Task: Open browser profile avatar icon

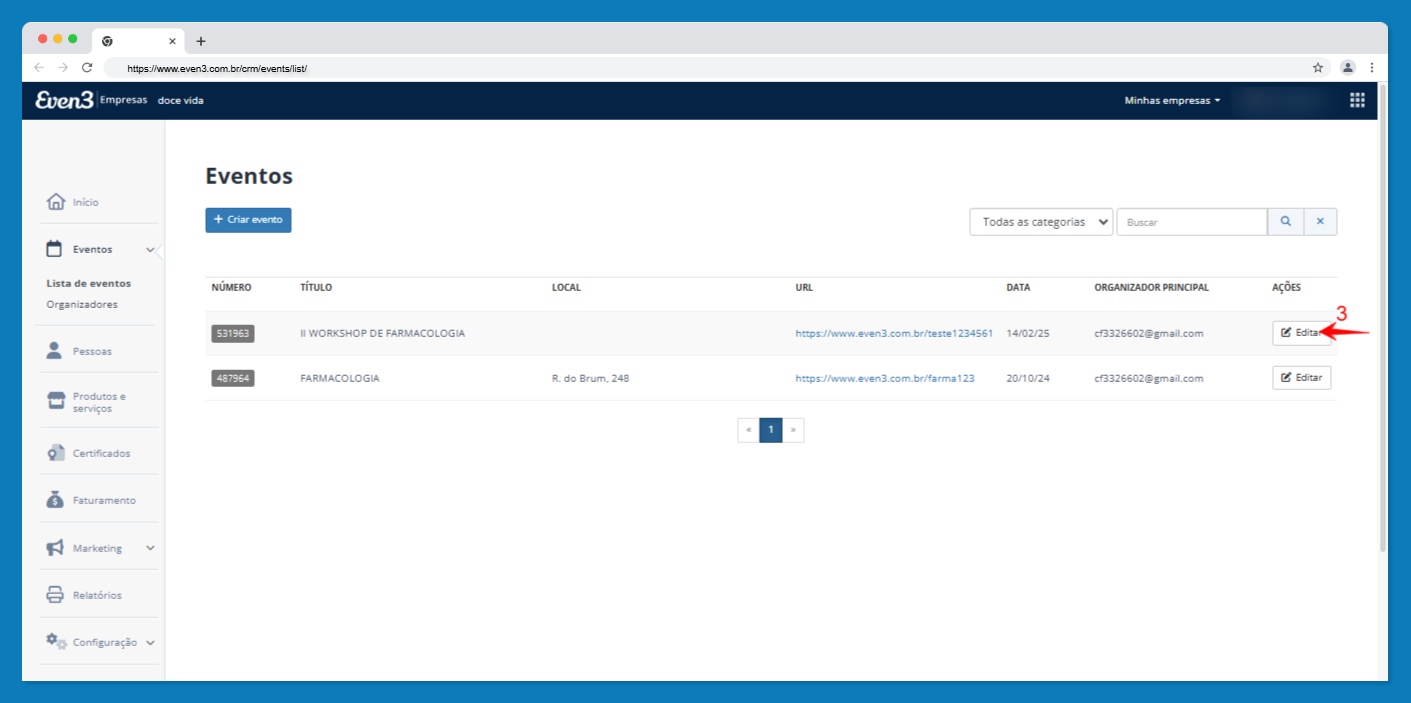Action: click(1347, 68)
